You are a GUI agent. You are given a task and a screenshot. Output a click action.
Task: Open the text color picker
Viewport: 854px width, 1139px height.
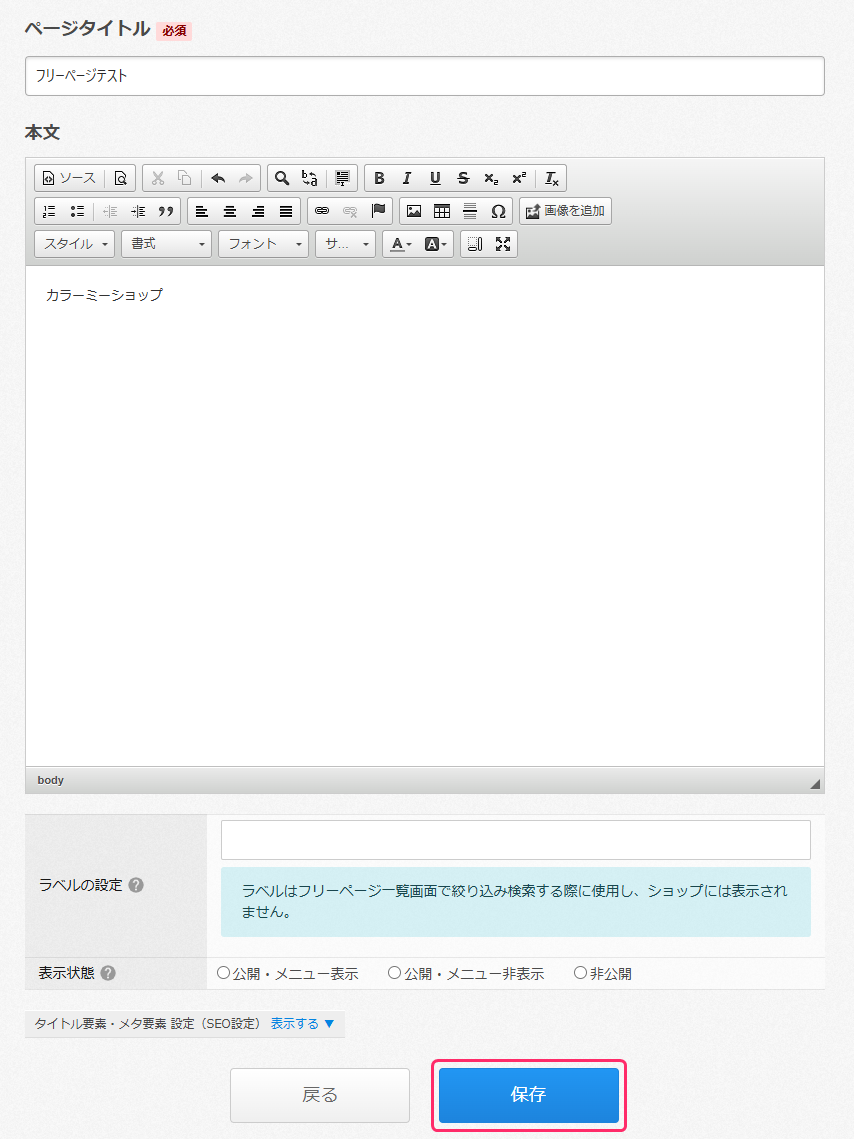click(401, 244)
